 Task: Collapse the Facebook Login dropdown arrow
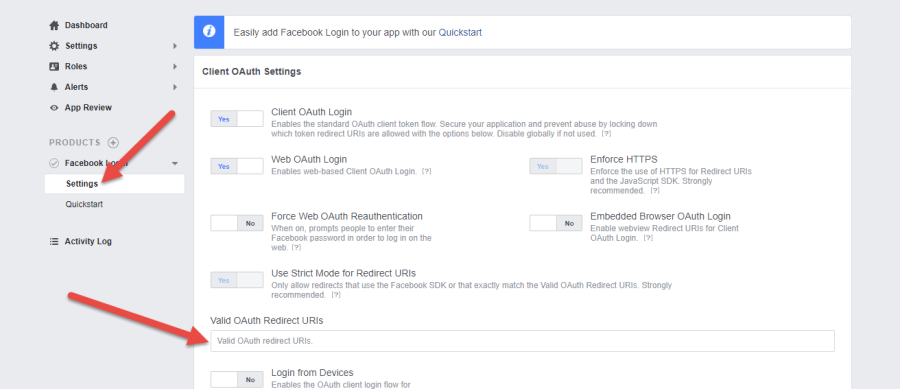(175, 164)
